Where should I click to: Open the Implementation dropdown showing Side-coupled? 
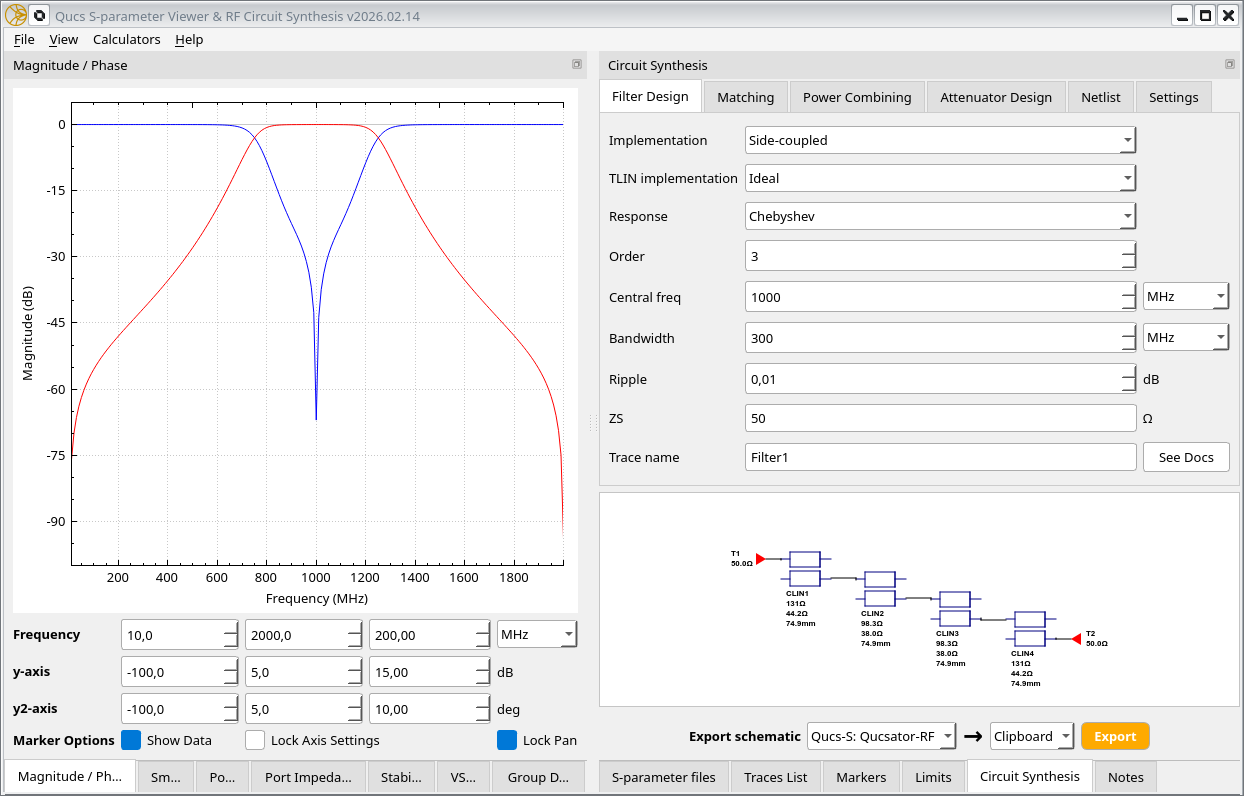940,140
